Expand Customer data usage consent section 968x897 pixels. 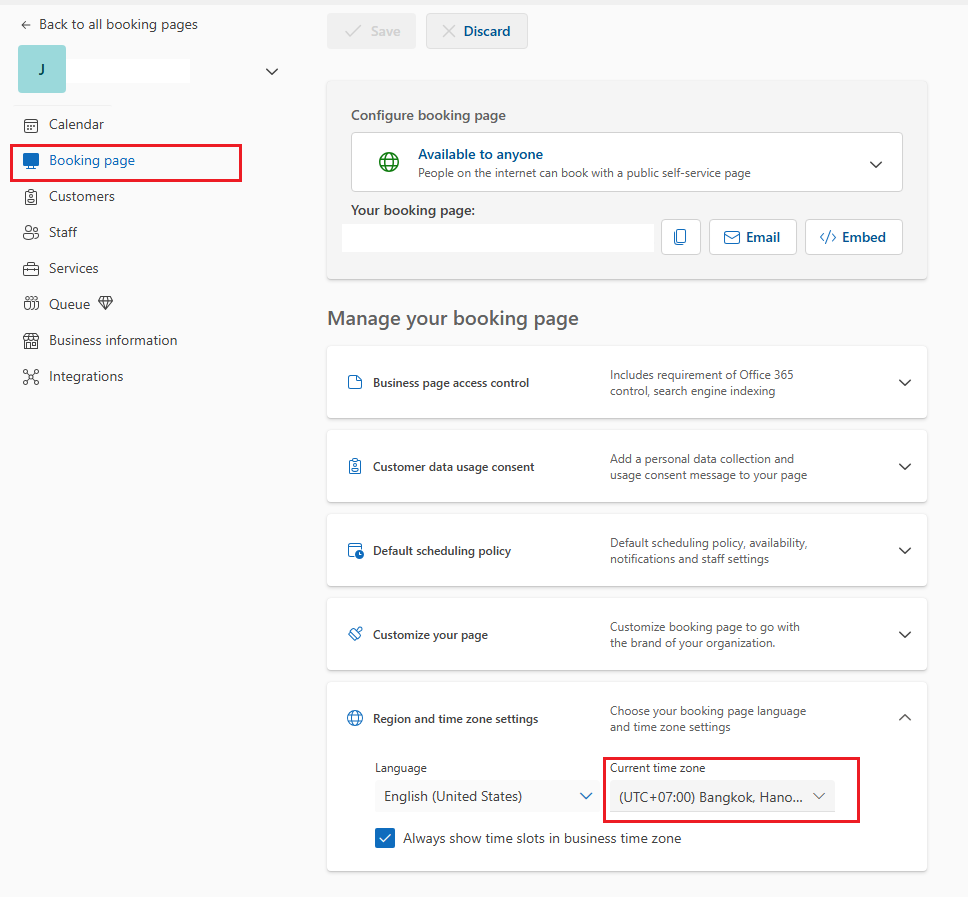pyautogui.click(x=904, y=467)
